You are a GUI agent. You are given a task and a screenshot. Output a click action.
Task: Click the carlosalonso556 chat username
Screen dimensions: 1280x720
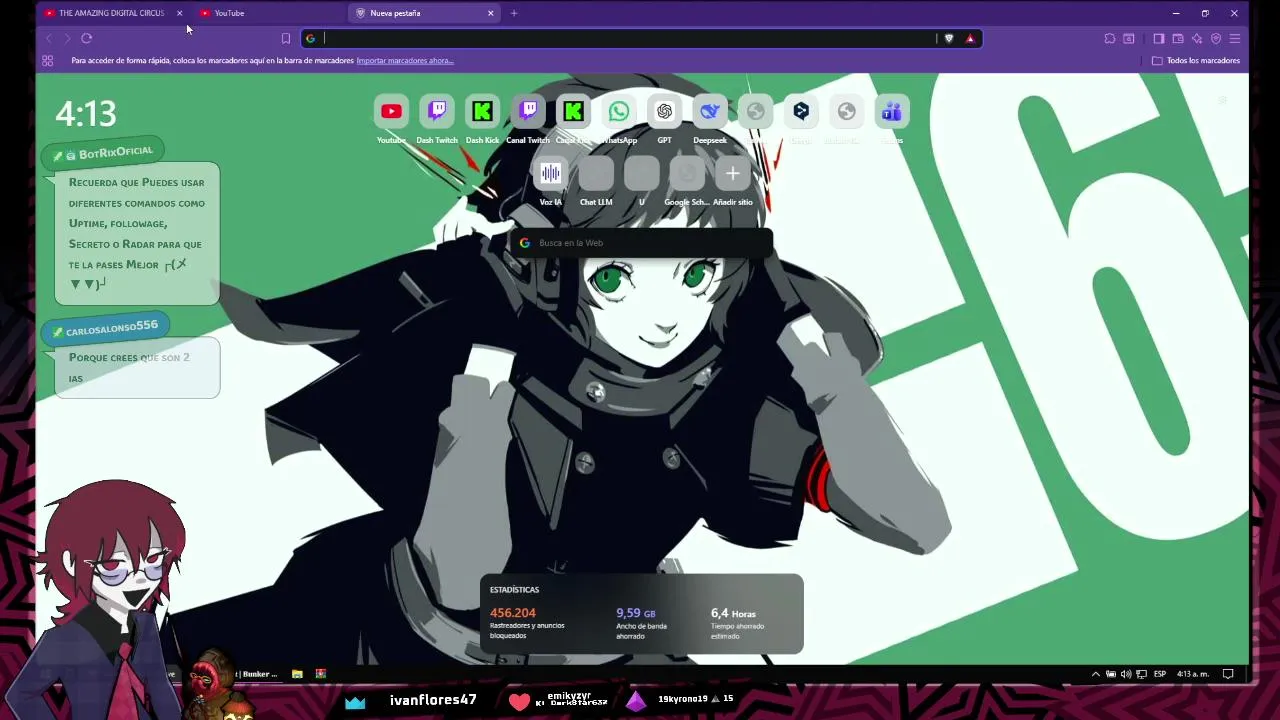[112, 328]
